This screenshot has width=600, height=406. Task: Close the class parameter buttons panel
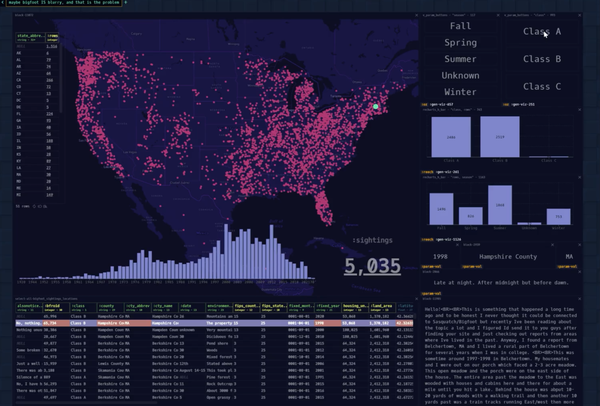click(579, 15)
